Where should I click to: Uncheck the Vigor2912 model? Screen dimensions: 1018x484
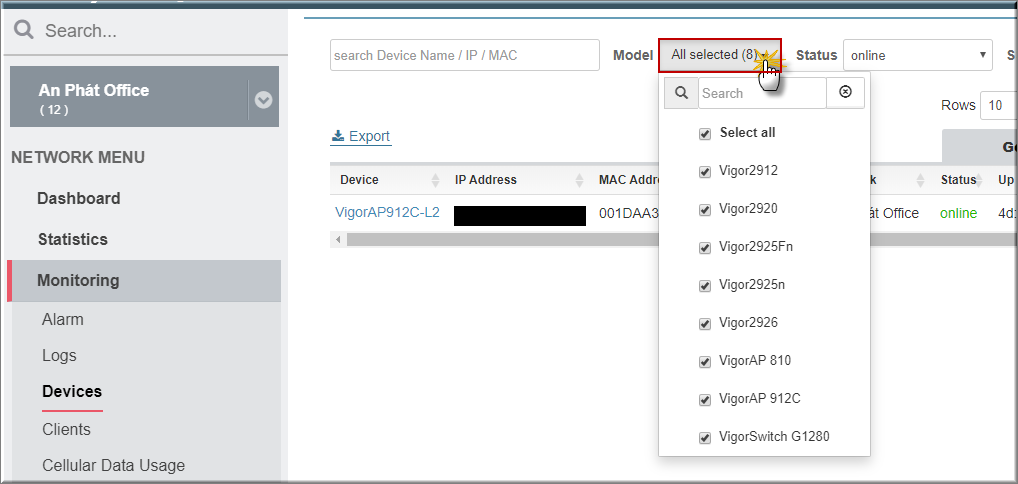pyautogui.click(x=704, y=172)
